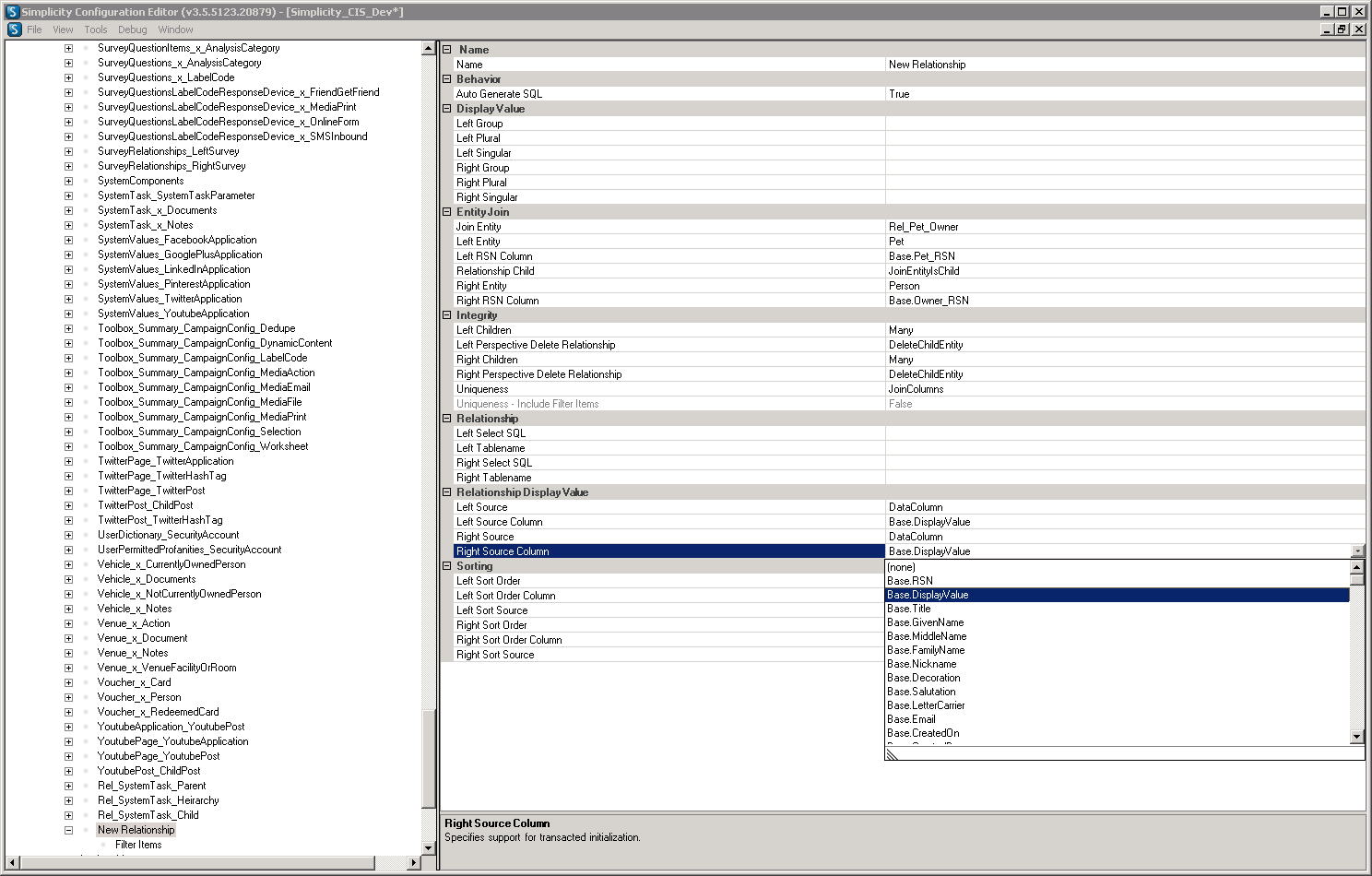The height and width of the screenshot is (876, 1372).
Task: Collapse the Sorting category
Action: [x=447, y=566]
